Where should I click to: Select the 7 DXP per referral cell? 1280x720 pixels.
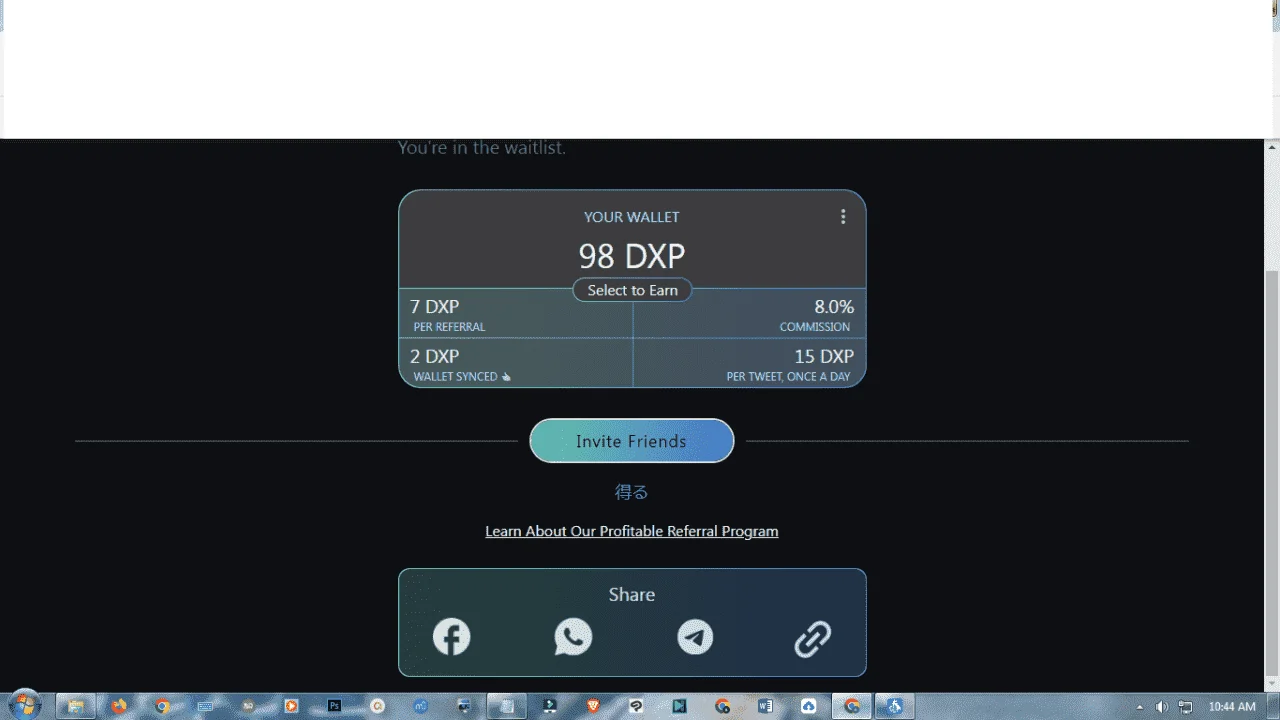click(x=516, y=314)
